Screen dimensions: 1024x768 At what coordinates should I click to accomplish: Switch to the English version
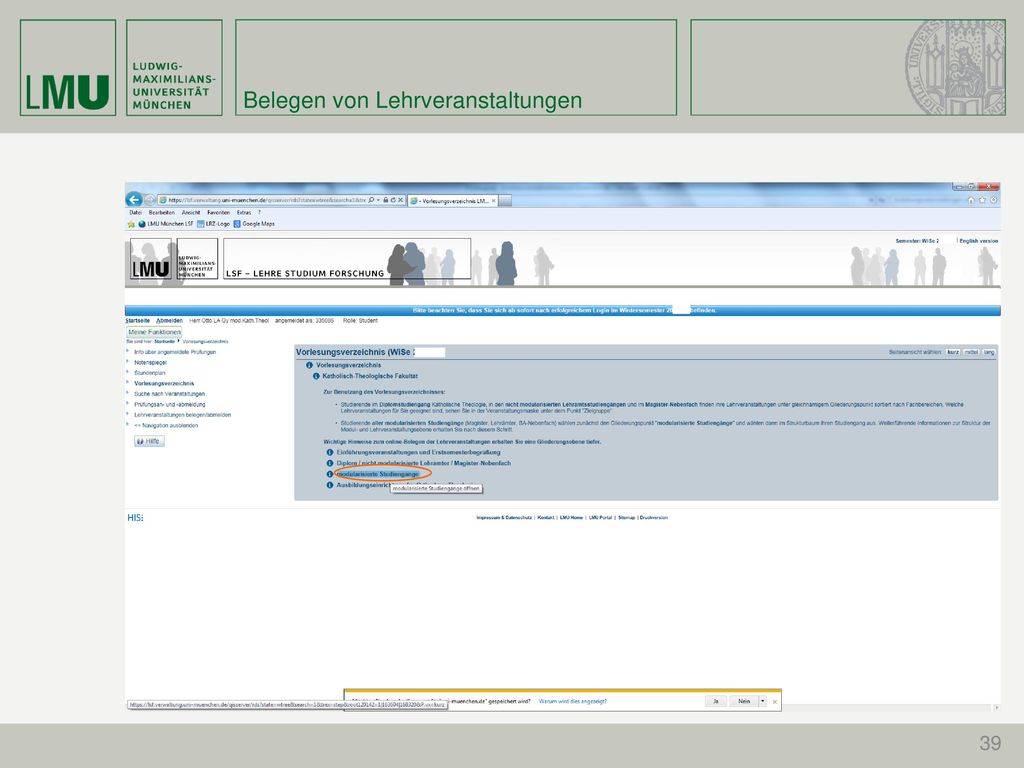[x=978, y=241]
